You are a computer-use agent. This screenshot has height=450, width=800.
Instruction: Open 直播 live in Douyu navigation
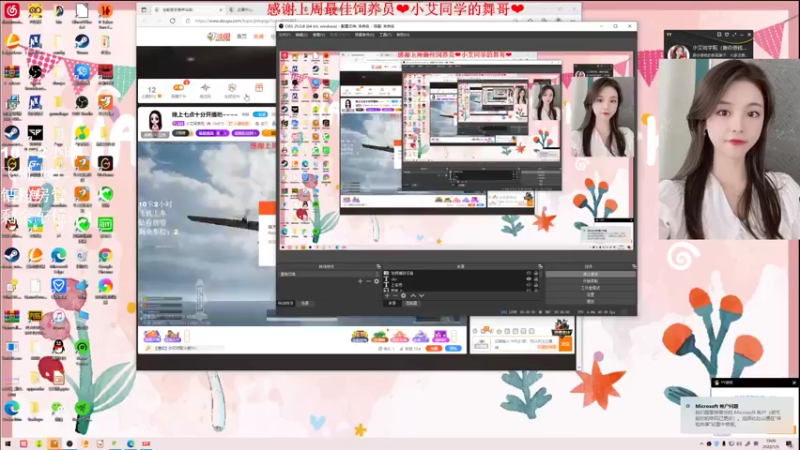point(259,36)
